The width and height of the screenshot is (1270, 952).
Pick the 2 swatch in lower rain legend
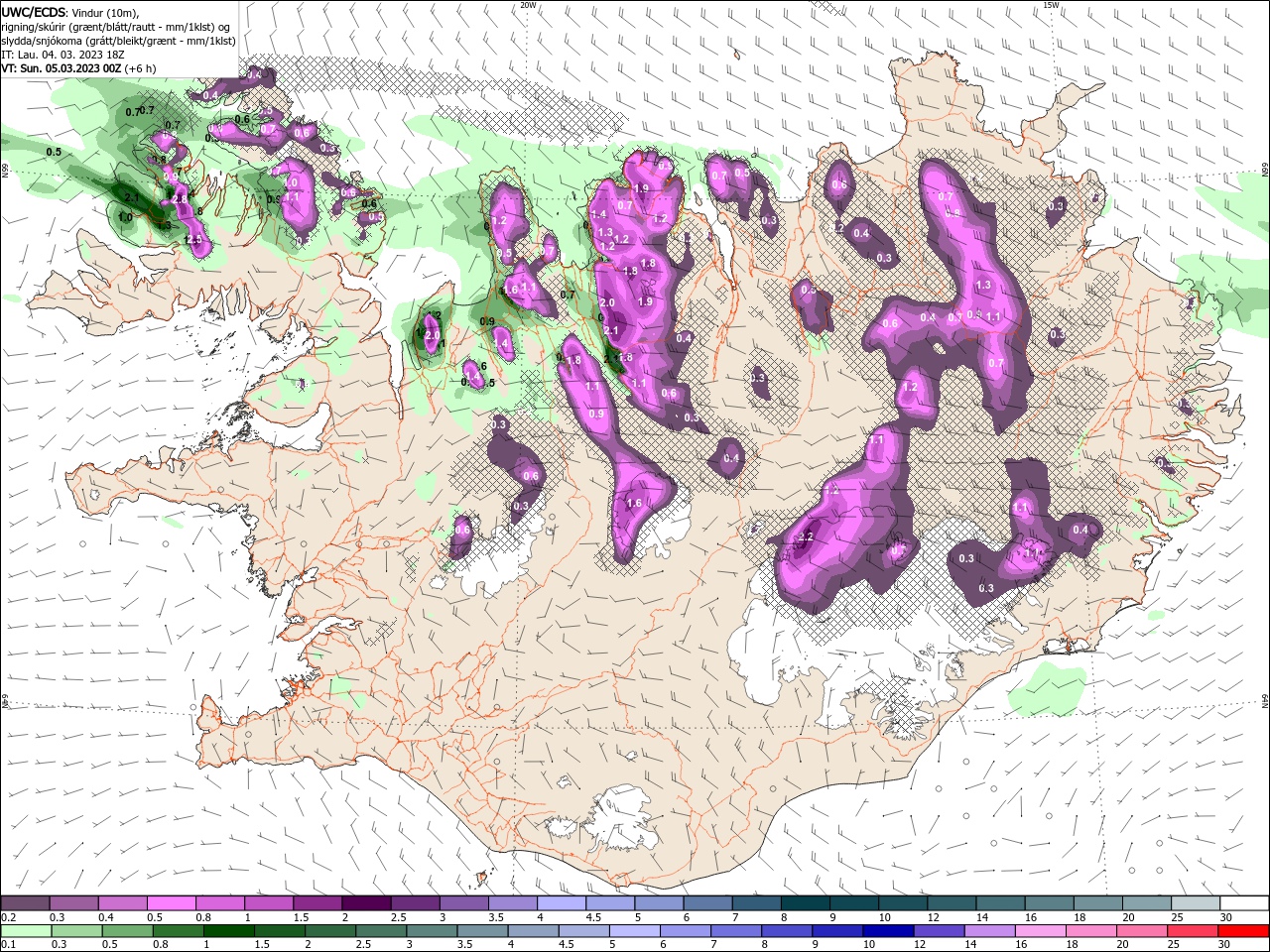click(x=330, y=930)
